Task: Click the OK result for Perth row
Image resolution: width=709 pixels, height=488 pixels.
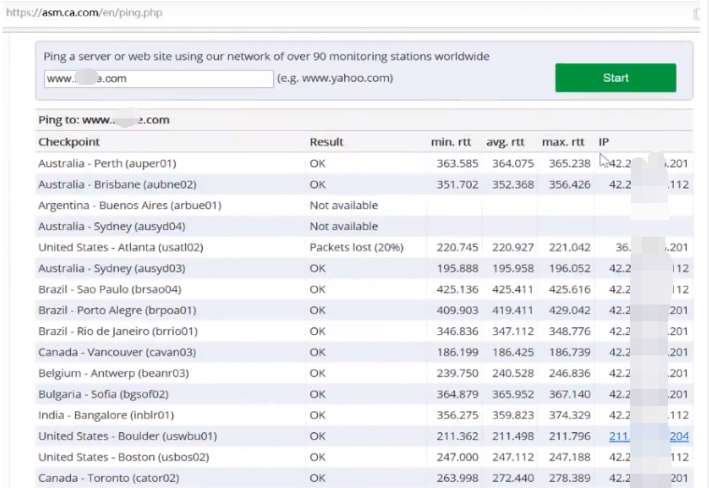Action: coord(317,163)
